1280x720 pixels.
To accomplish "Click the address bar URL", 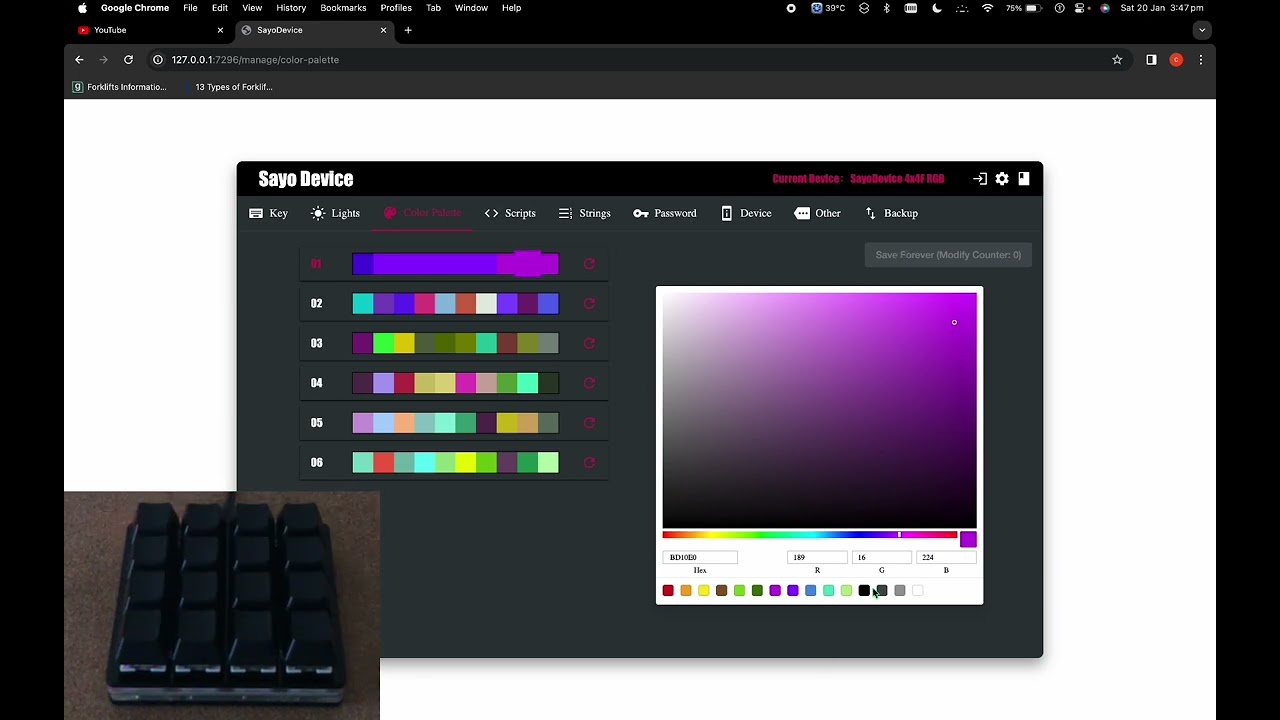I will click(x=255, y=60).
